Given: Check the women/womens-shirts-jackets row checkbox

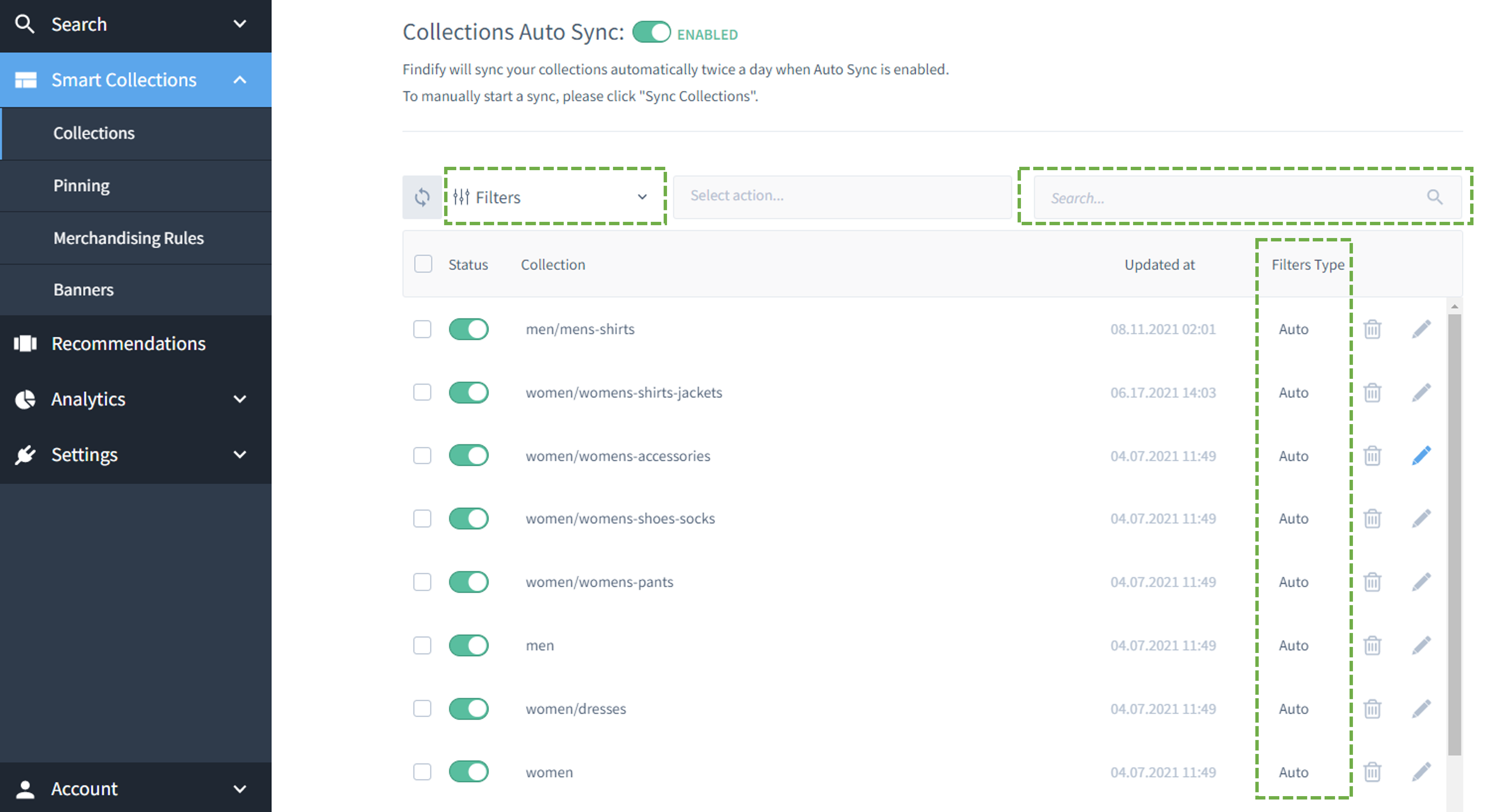Looking at the screenshot, I should [x=422, y=393].
